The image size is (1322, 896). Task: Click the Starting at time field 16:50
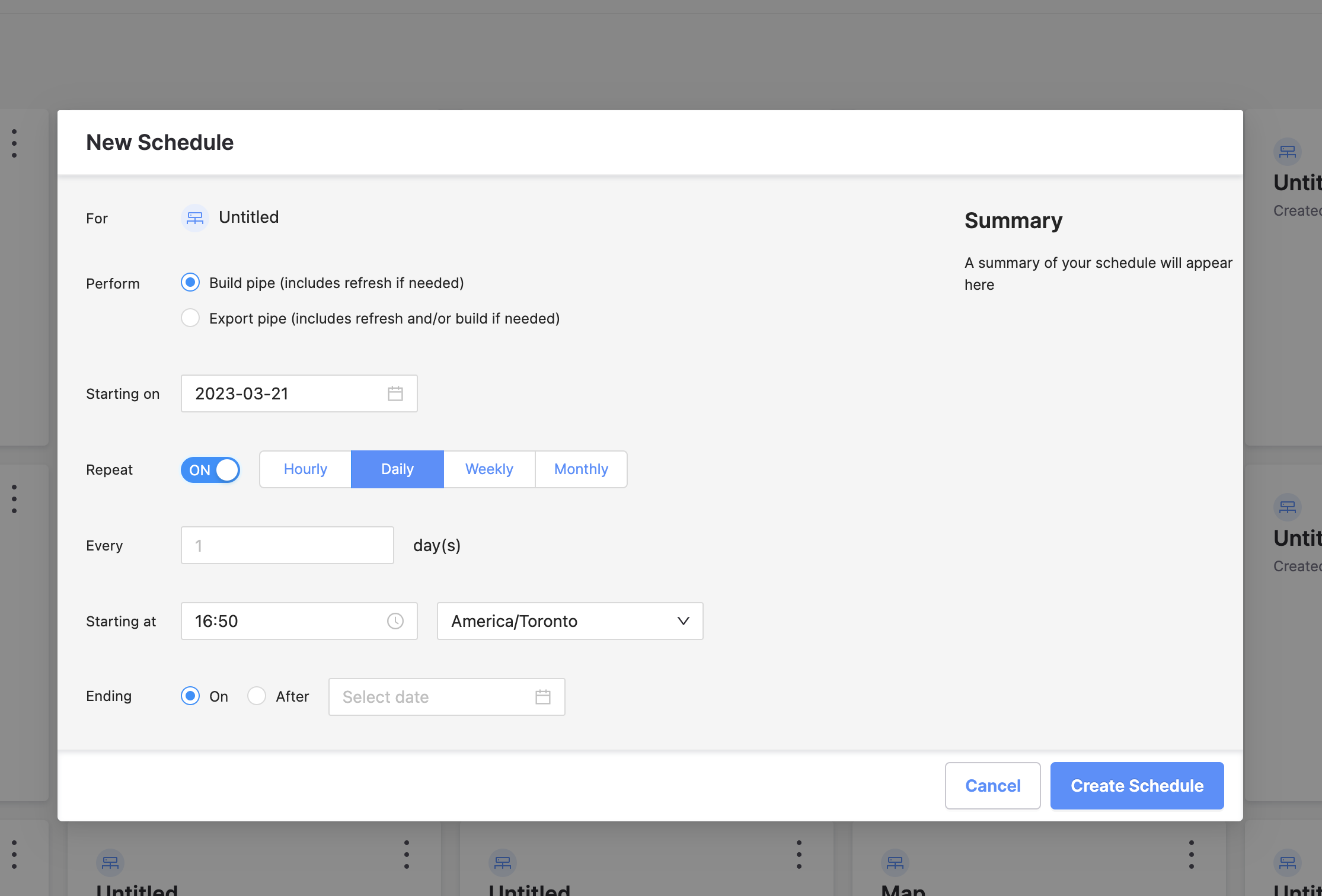pos(299,621)
